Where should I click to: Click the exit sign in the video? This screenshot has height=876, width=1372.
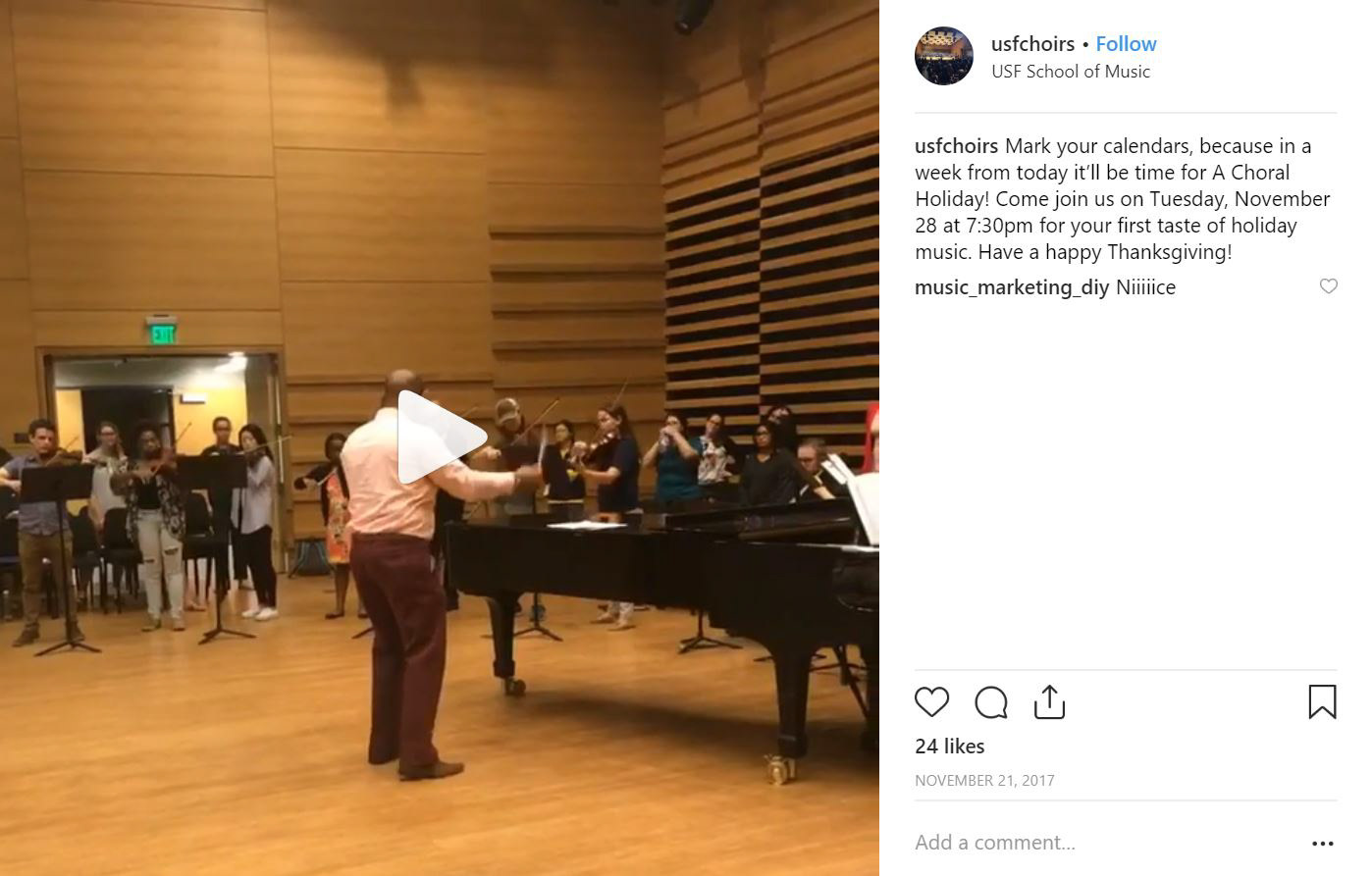(x=163, y=334)
